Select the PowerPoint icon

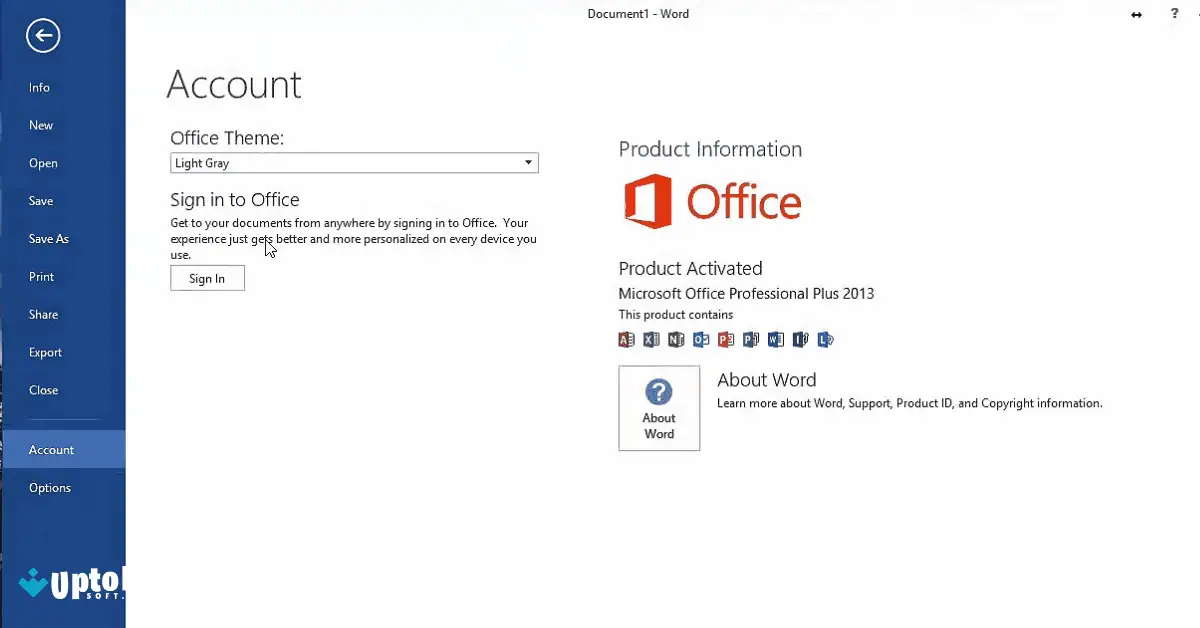[x=726, y=339]
